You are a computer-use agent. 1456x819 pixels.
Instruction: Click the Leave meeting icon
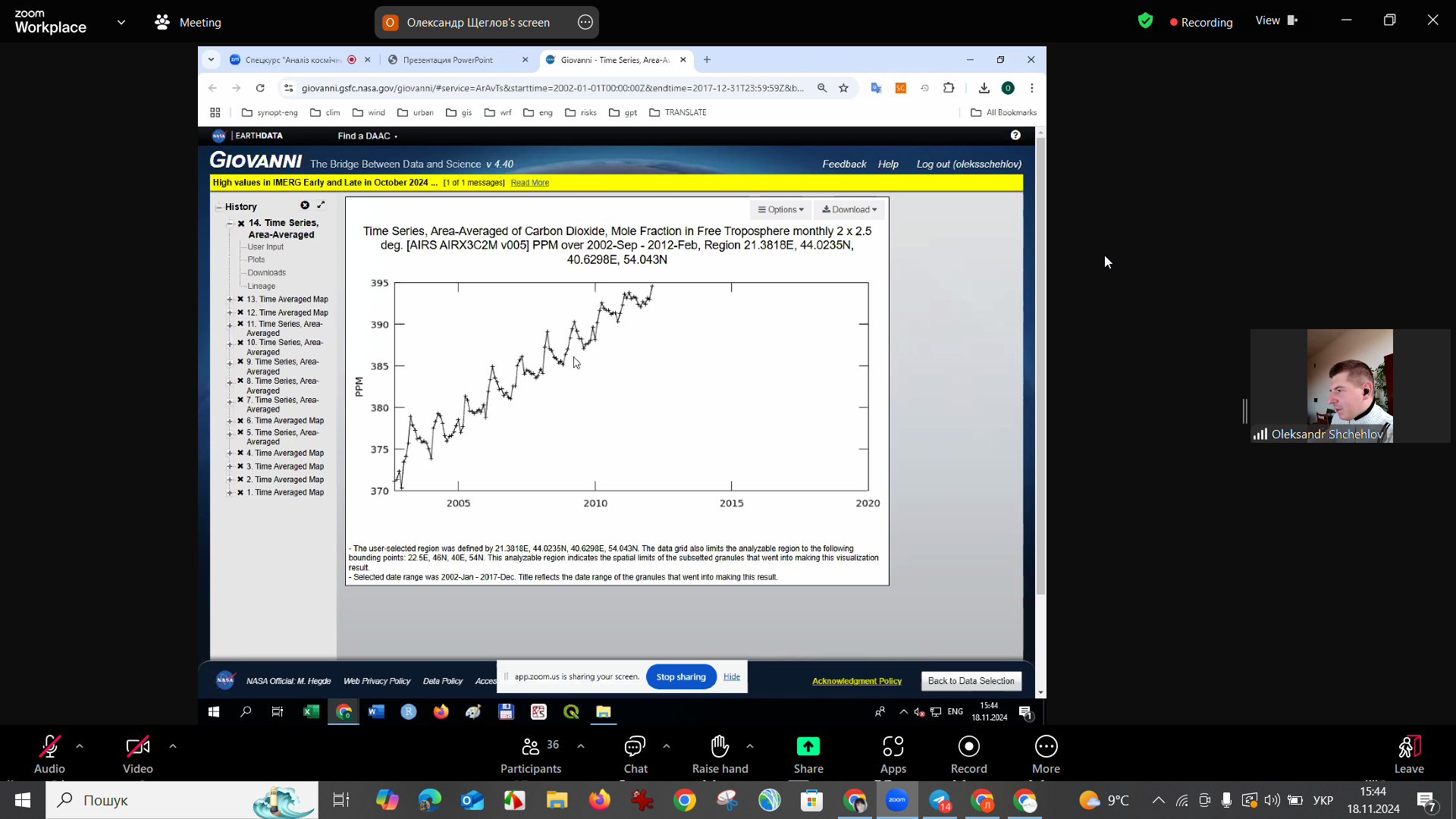coord(1408,747)
